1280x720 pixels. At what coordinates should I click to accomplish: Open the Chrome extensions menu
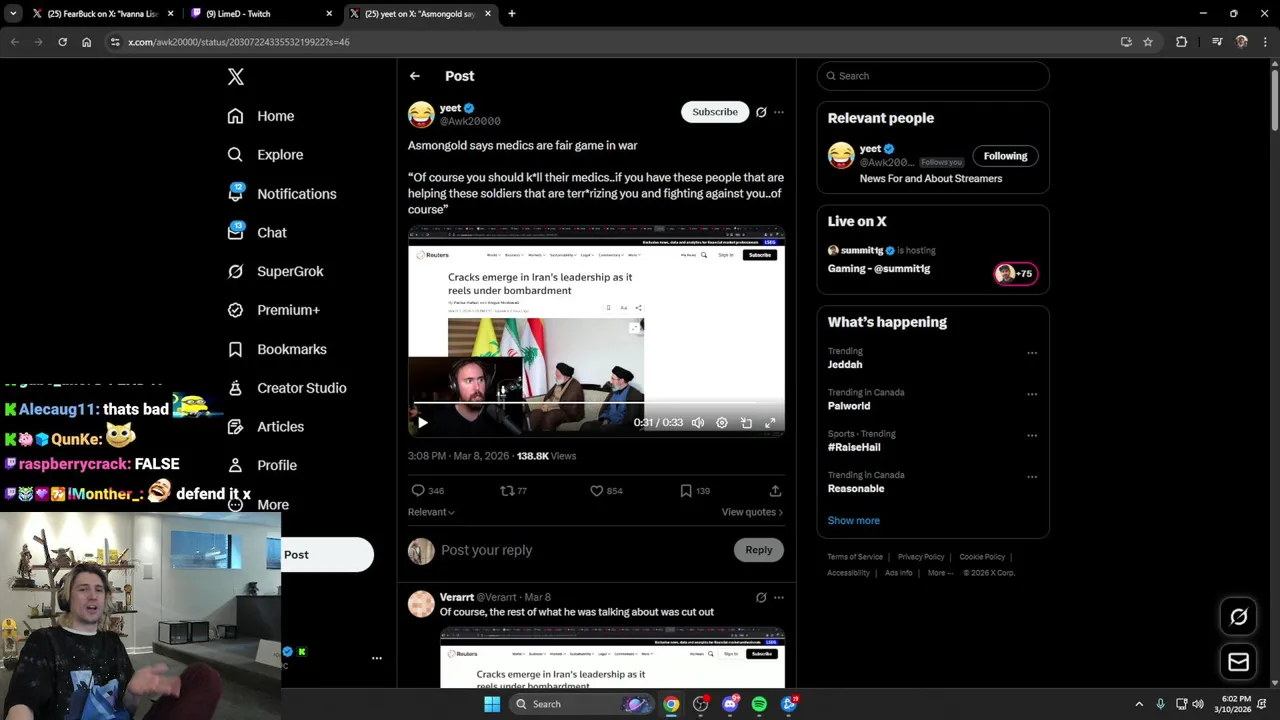pyautogui.click(x=1181, y=42)
